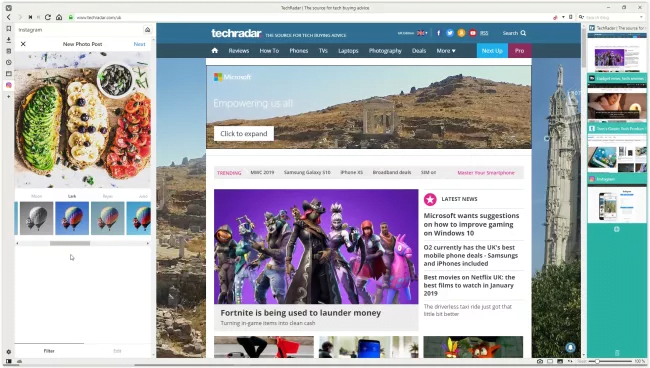
Task: Open the Window panel
Action: (x=9, y=73)
